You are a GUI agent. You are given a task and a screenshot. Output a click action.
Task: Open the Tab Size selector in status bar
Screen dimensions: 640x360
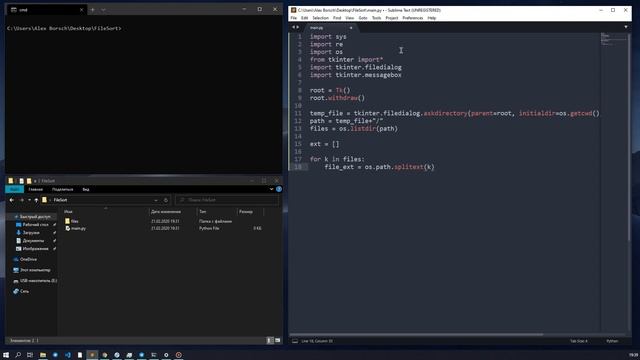[578, 341]
